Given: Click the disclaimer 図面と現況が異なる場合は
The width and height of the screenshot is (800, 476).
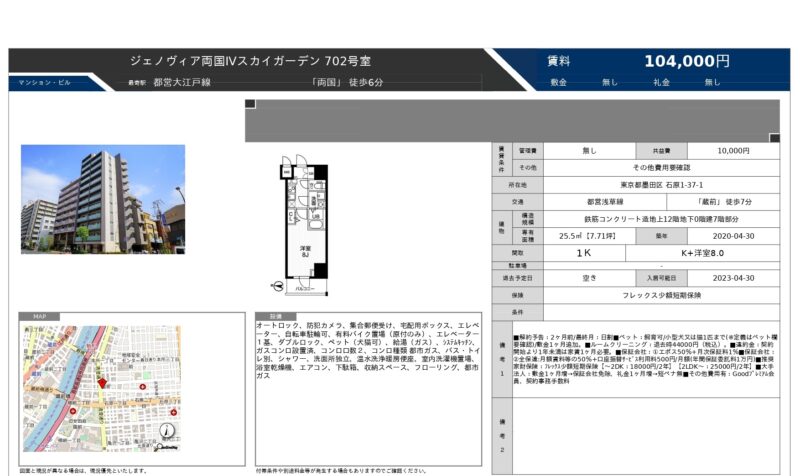Looking at the screenshot, I should [83, 471].
